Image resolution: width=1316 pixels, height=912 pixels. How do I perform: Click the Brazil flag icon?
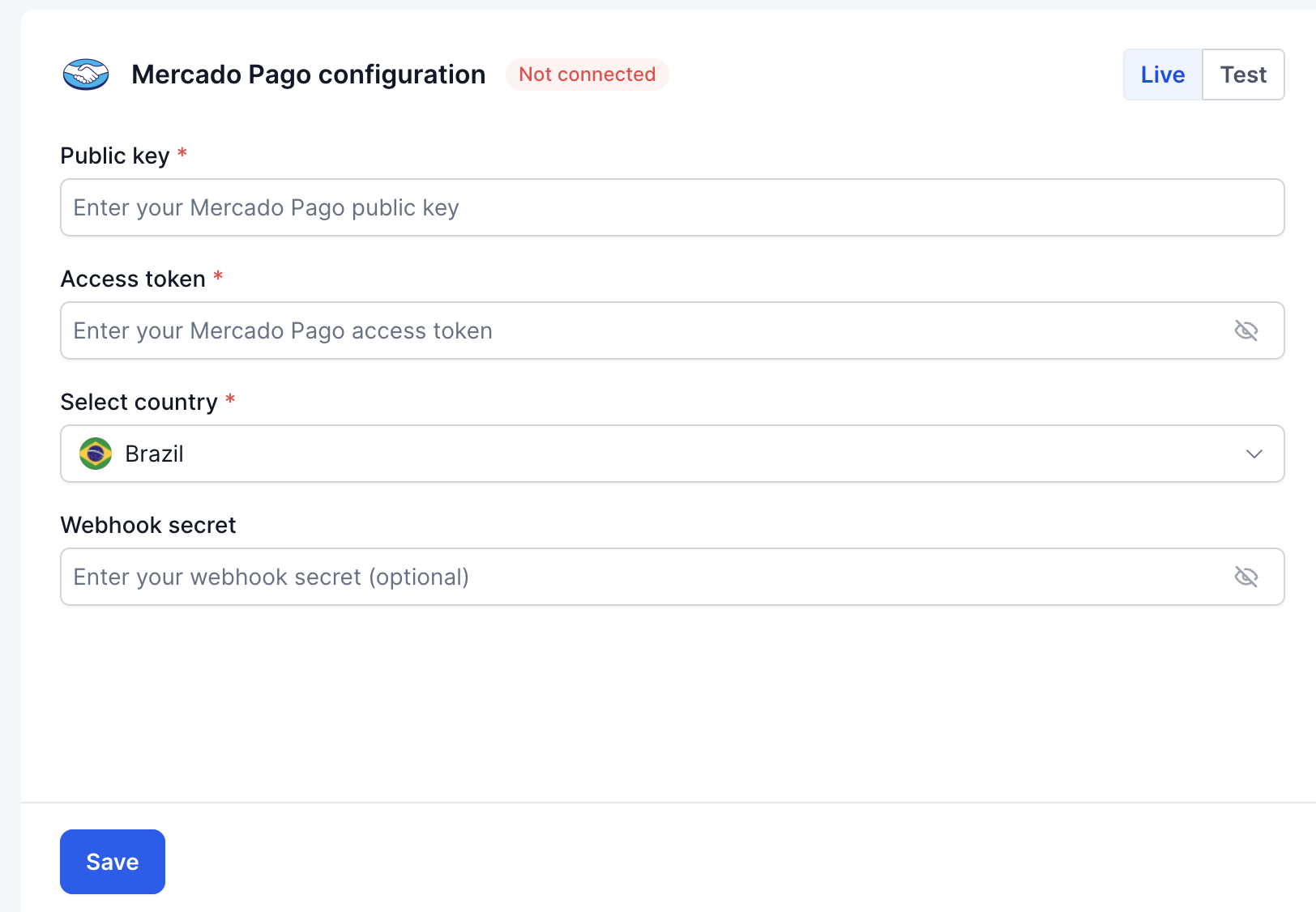pos(96,454)
